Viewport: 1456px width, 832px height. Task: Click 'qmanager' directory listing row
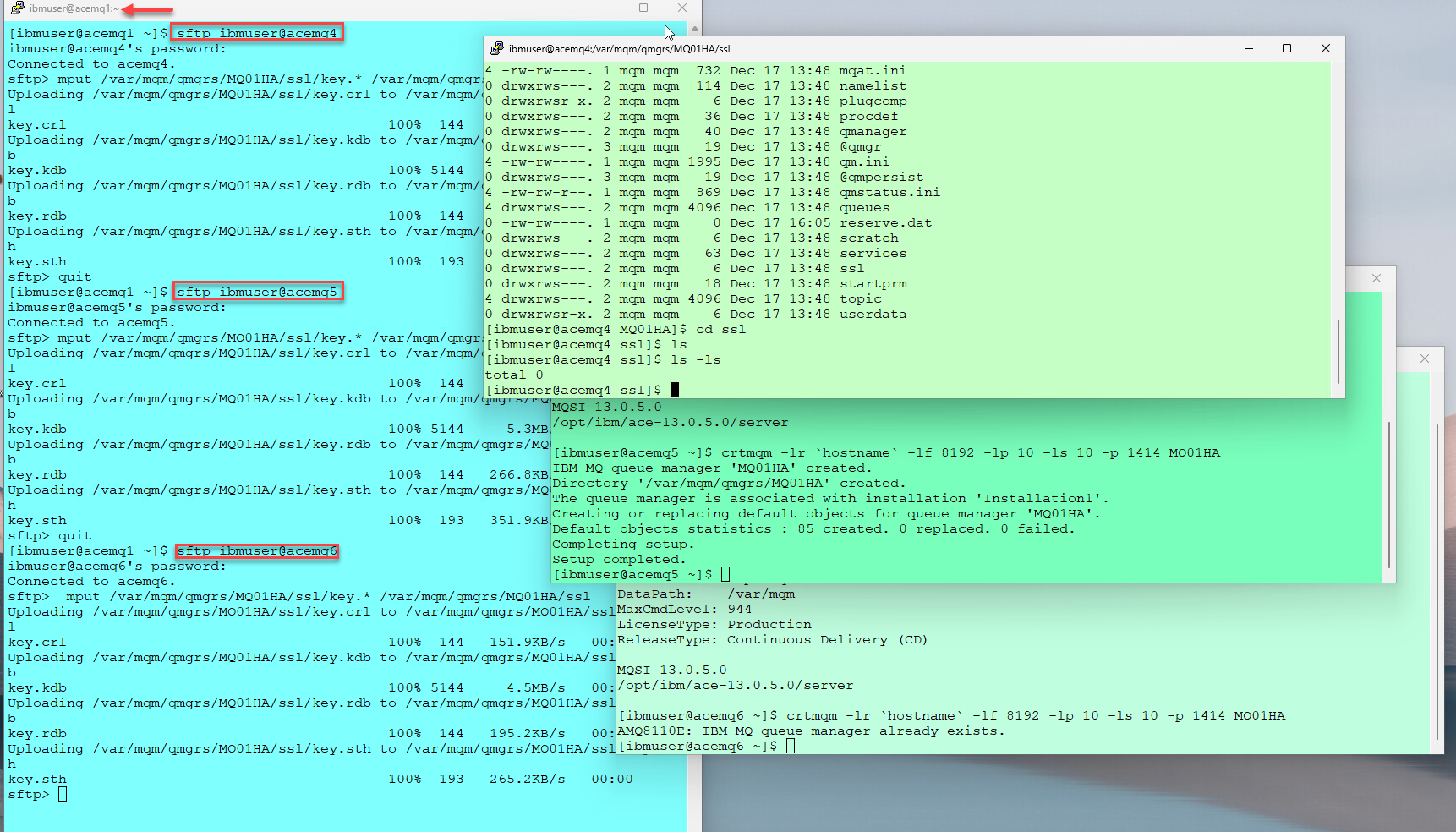pyautogui.click(x=696, y=131)
